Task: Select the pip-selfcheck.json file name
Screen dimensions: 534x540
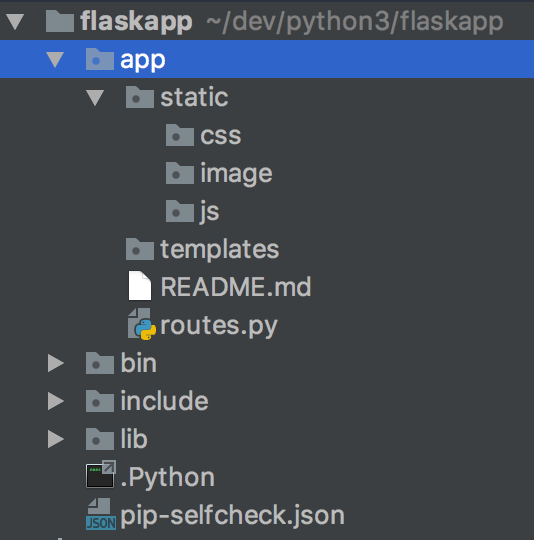Action: (232, 515)
